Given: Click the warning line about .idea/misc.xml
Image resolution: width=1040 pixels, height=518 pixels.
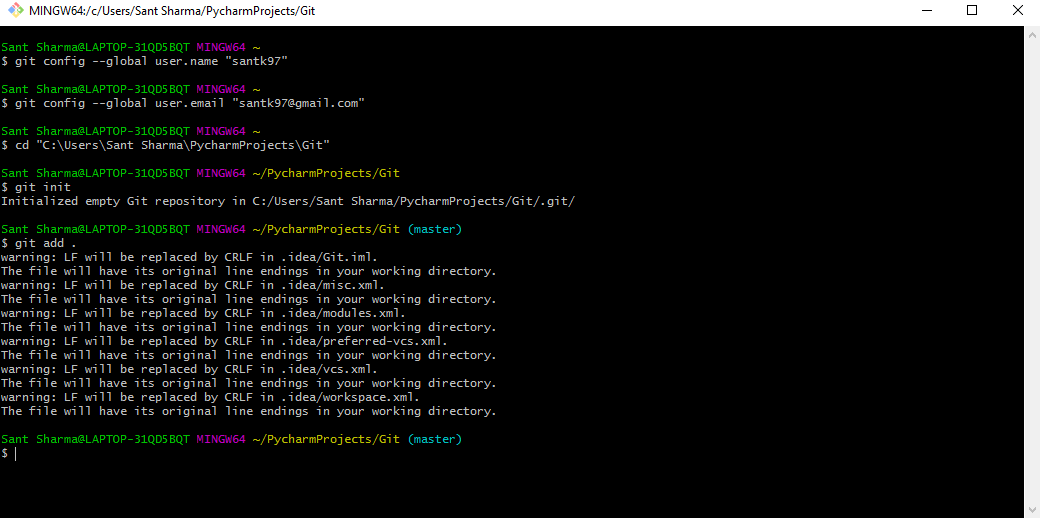Looking at the screenshot, I should [x=193, y=285].
